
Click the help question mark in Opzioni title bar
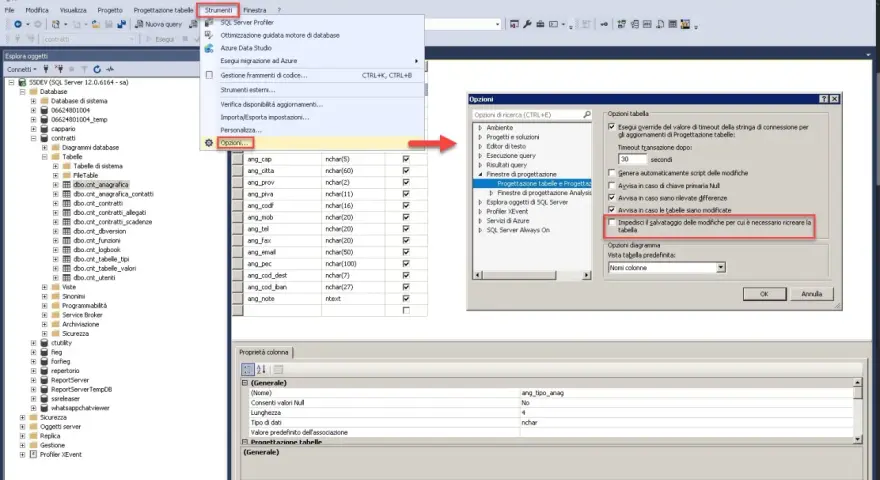(x=823, y=99)
